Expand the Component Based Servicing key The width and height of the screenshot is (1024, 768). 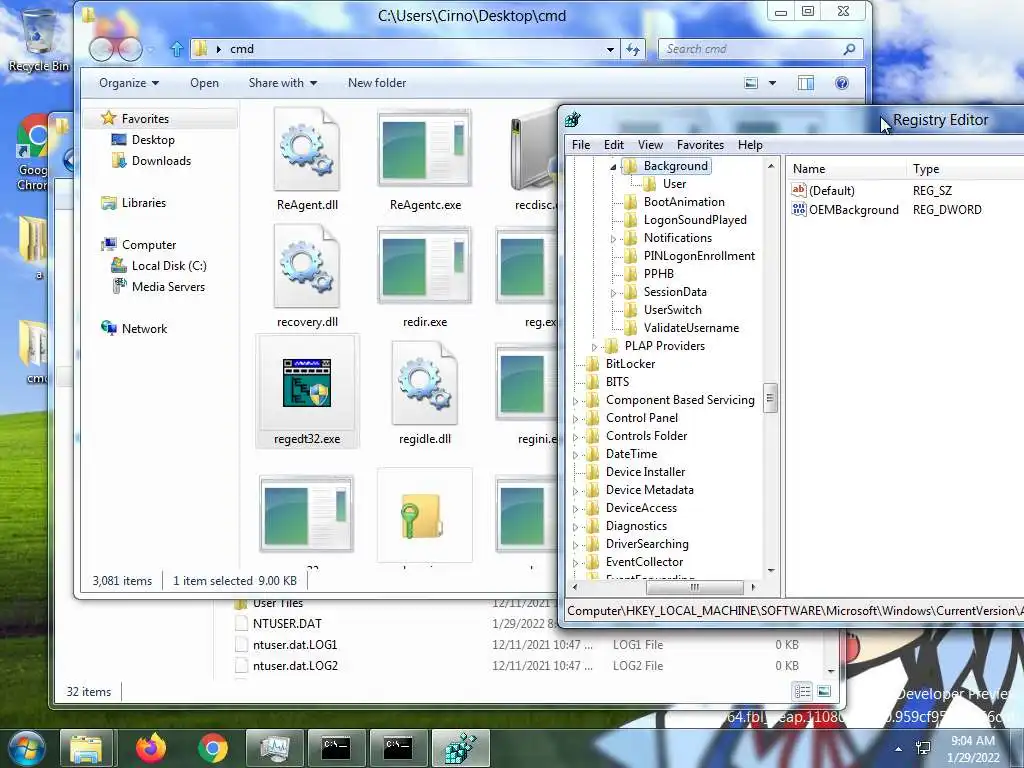(575, 401)
